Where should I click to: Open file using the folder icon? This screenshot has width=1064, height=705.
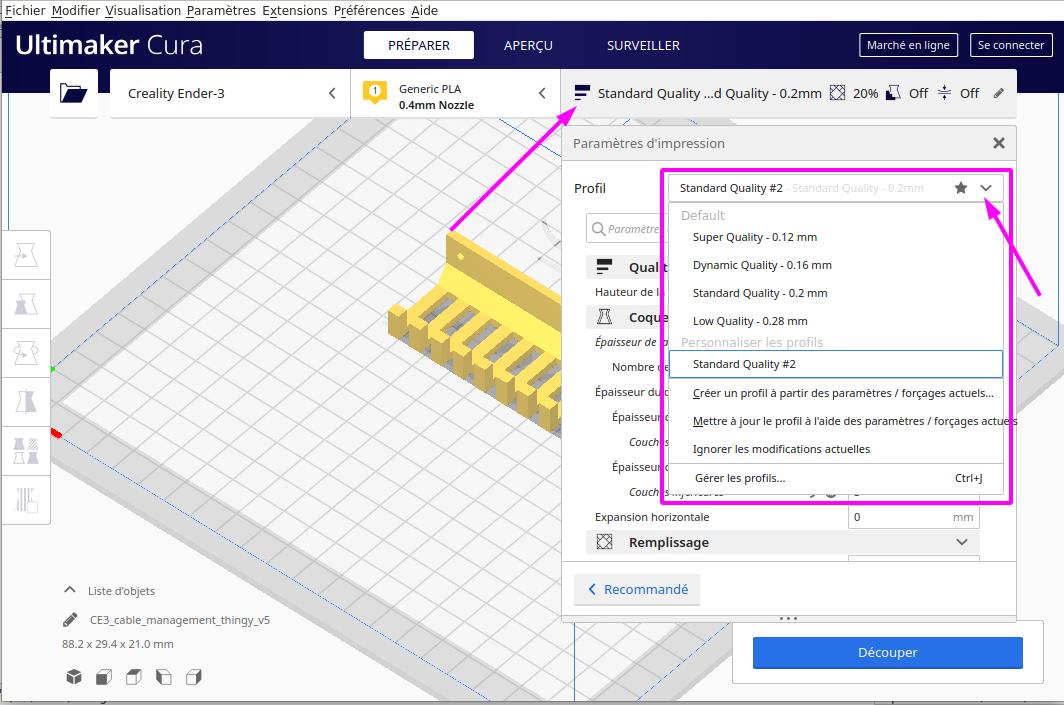tap(74, 94)
